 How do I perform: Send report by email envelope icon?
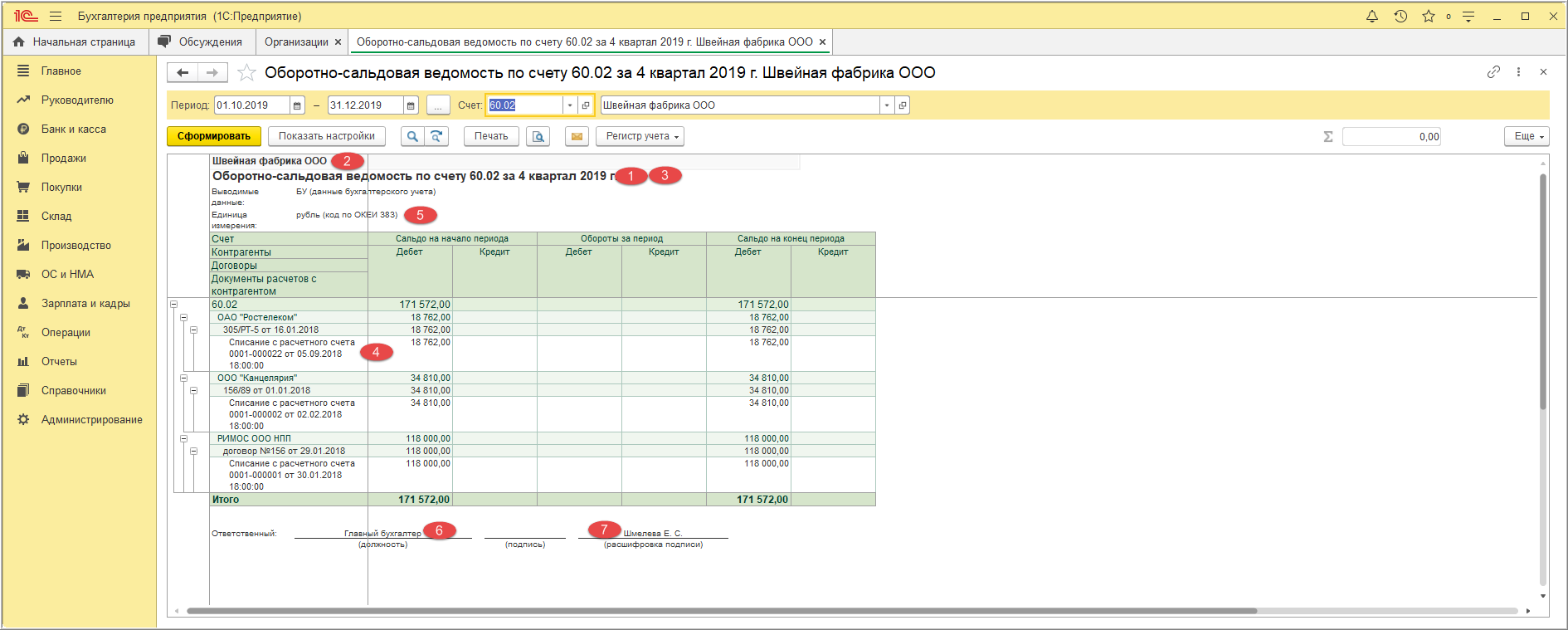pos(577,136)
